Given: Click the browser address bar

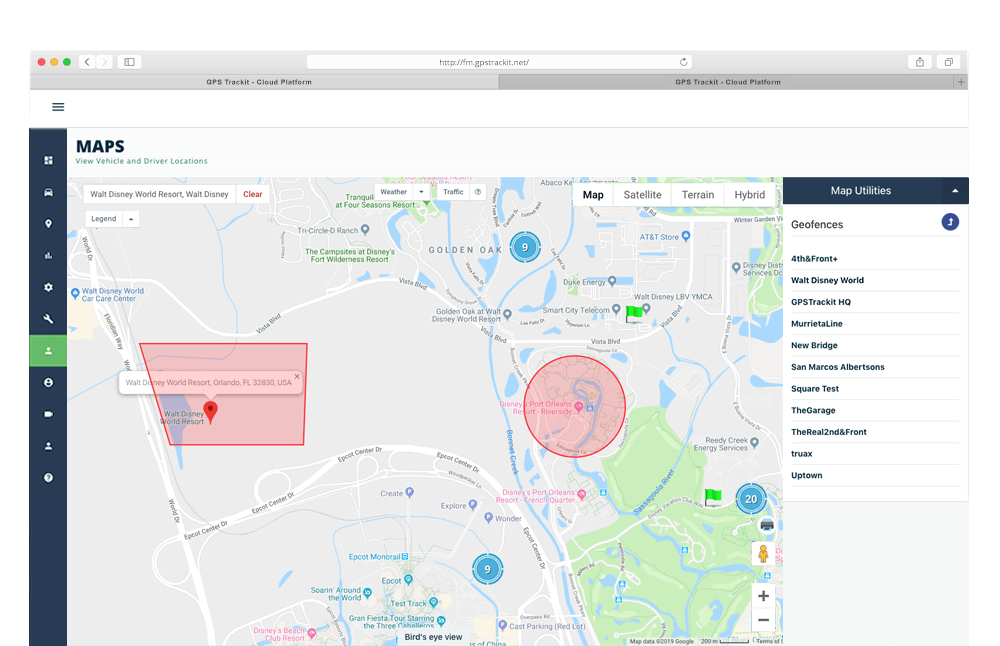Looking at the screenshot, I should pyautogui.click(x=499, y=62).
